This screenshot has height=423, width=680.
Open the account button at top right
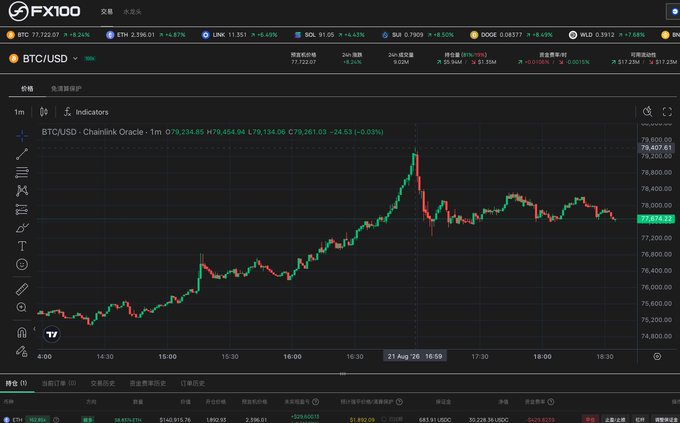[x=673, y=12]
